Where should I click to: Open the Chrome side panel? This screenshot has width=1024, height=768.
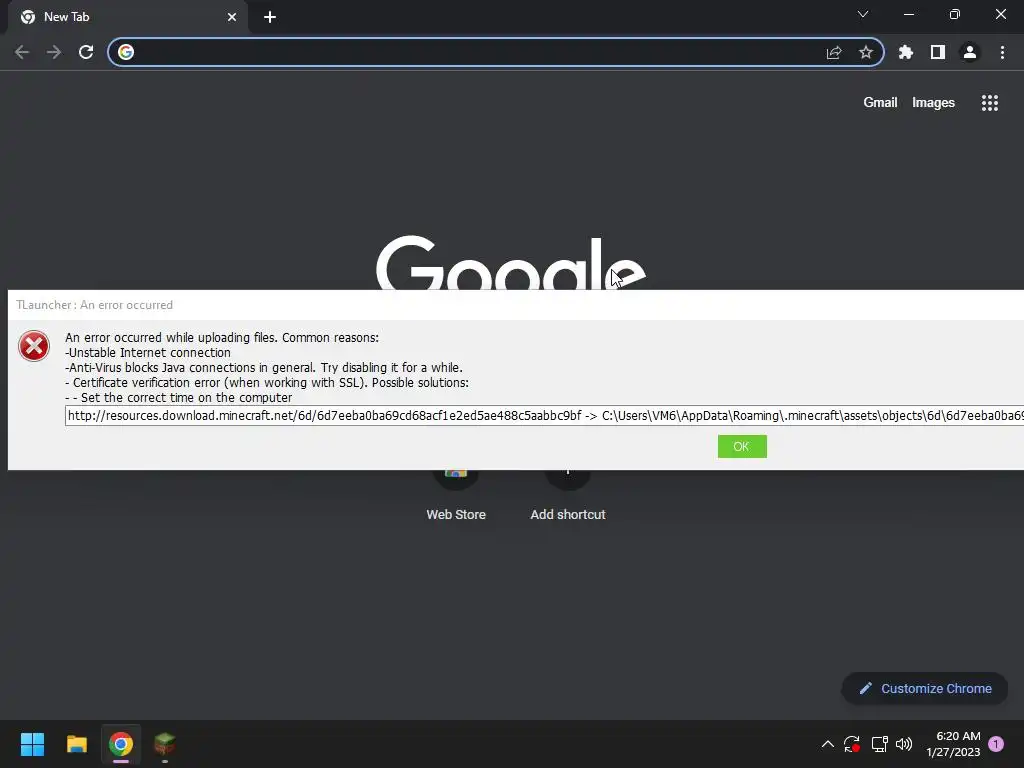(938, 52)
